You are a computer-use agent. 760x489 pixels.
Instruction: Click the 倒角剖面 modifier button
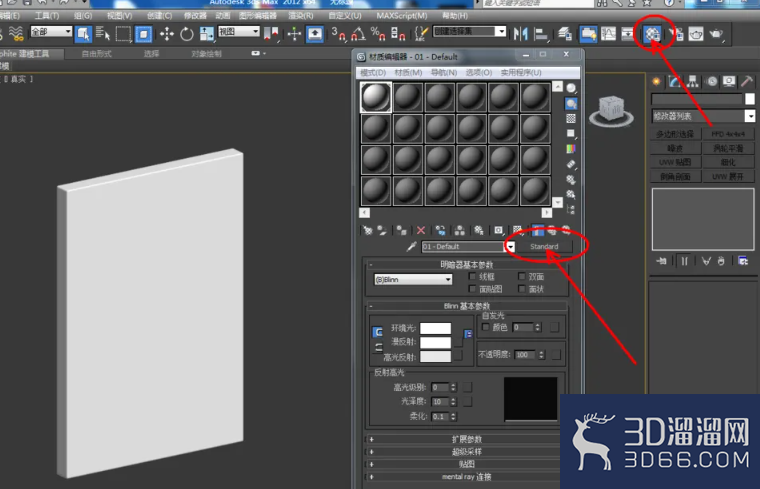pyautogui.click(x=675, y=176)
